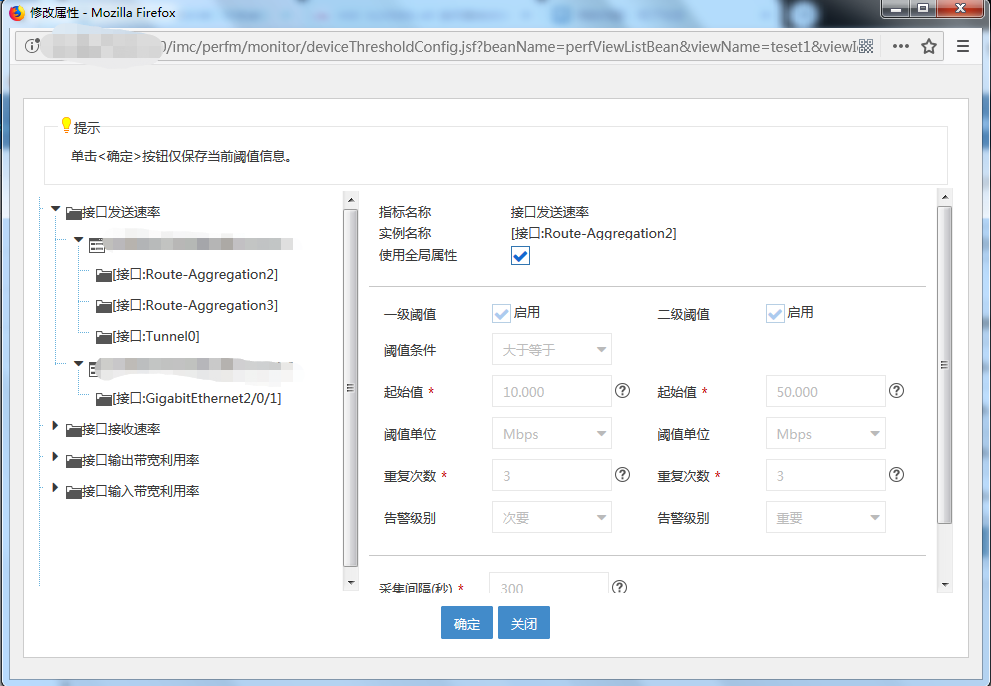This screenshot has width=991, height=686.
Task: Click the right panel vertical scrollbar thumb
Action: [945, 365]
